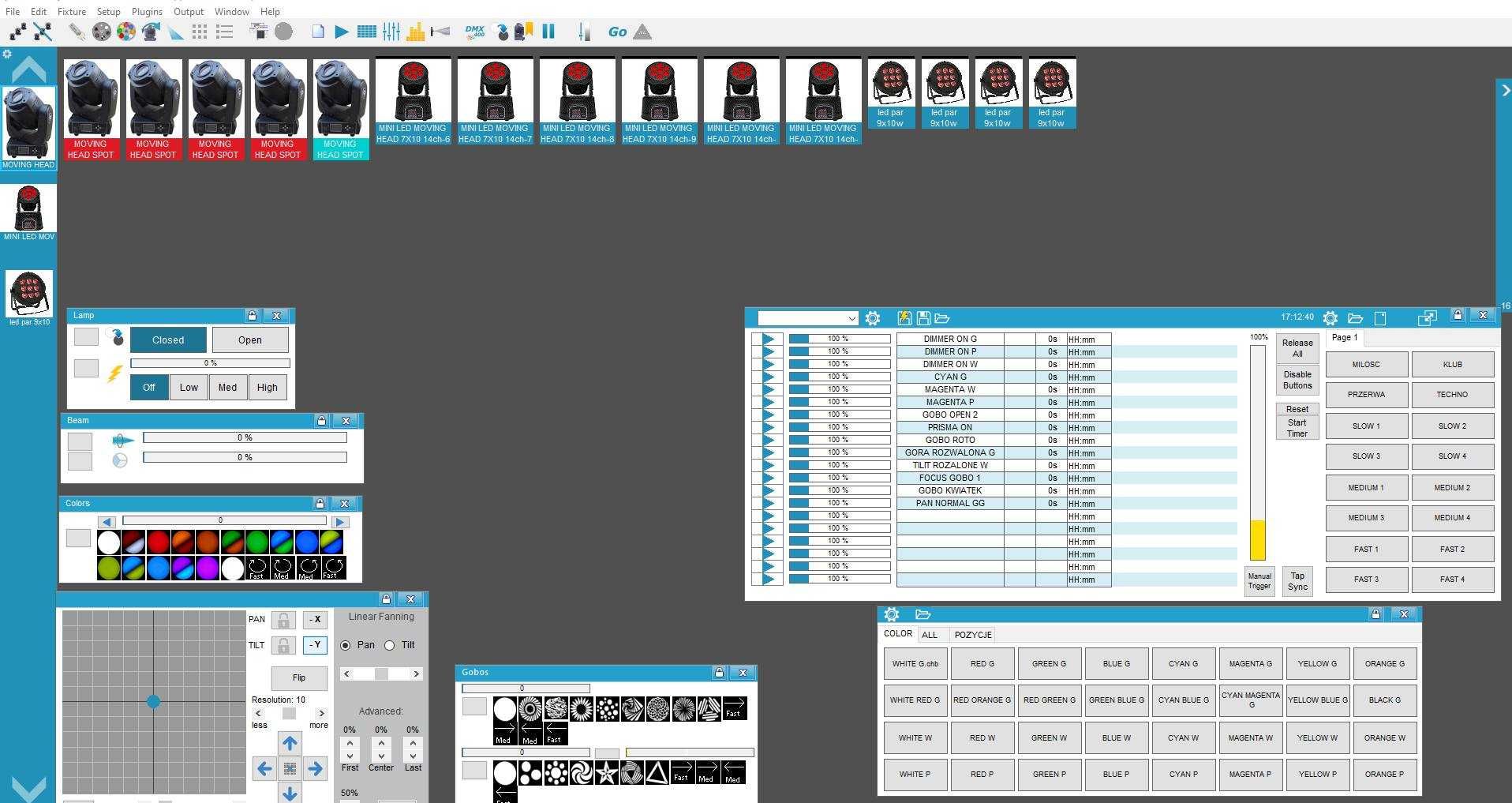Toggle the PAN lock button
Screen dimensions: 1512x803
tap(283, 620)
